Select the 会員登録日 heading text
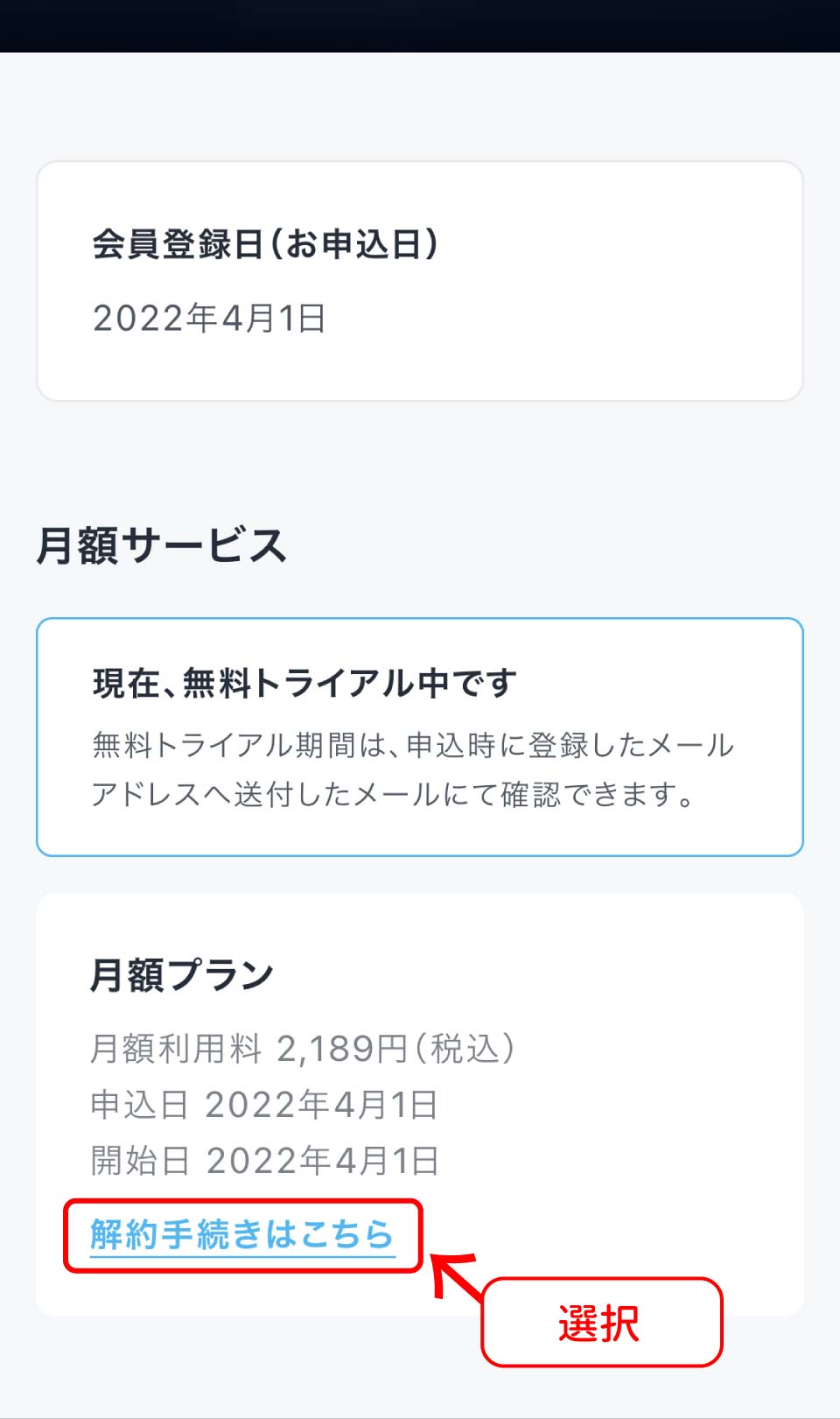The height and width of the screenshot is (1419, 840). click(x=178, y=244)
